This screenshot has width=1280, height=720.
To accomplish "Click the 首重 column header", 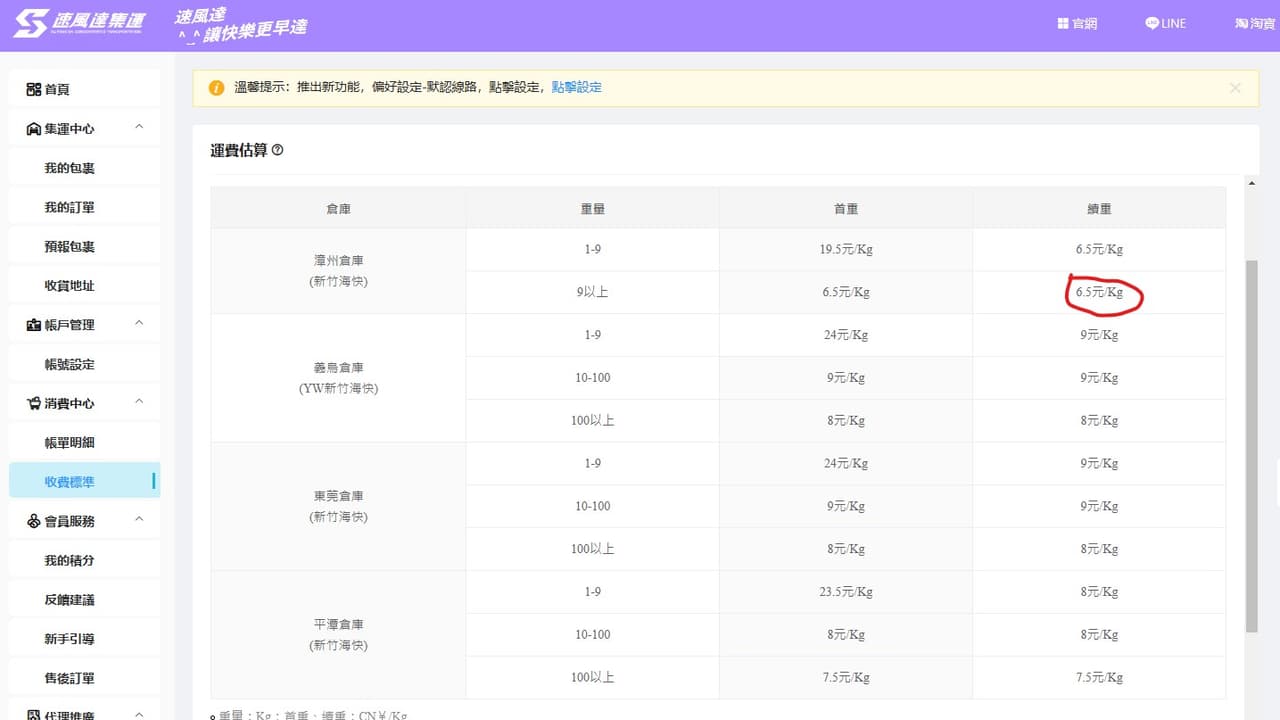I will coord(846,209).
